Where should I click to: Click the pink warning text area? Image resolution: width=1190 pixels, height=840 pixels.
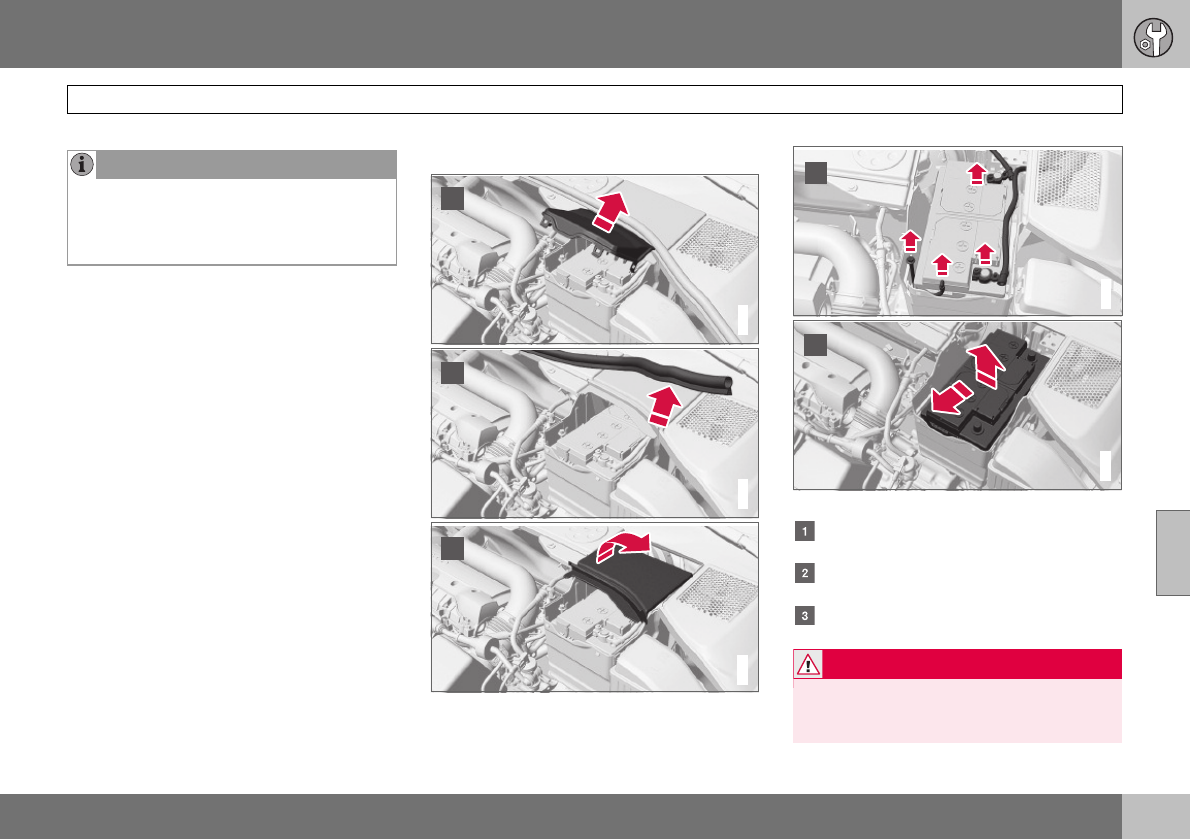pyautogui.click(x=957, y=710)
